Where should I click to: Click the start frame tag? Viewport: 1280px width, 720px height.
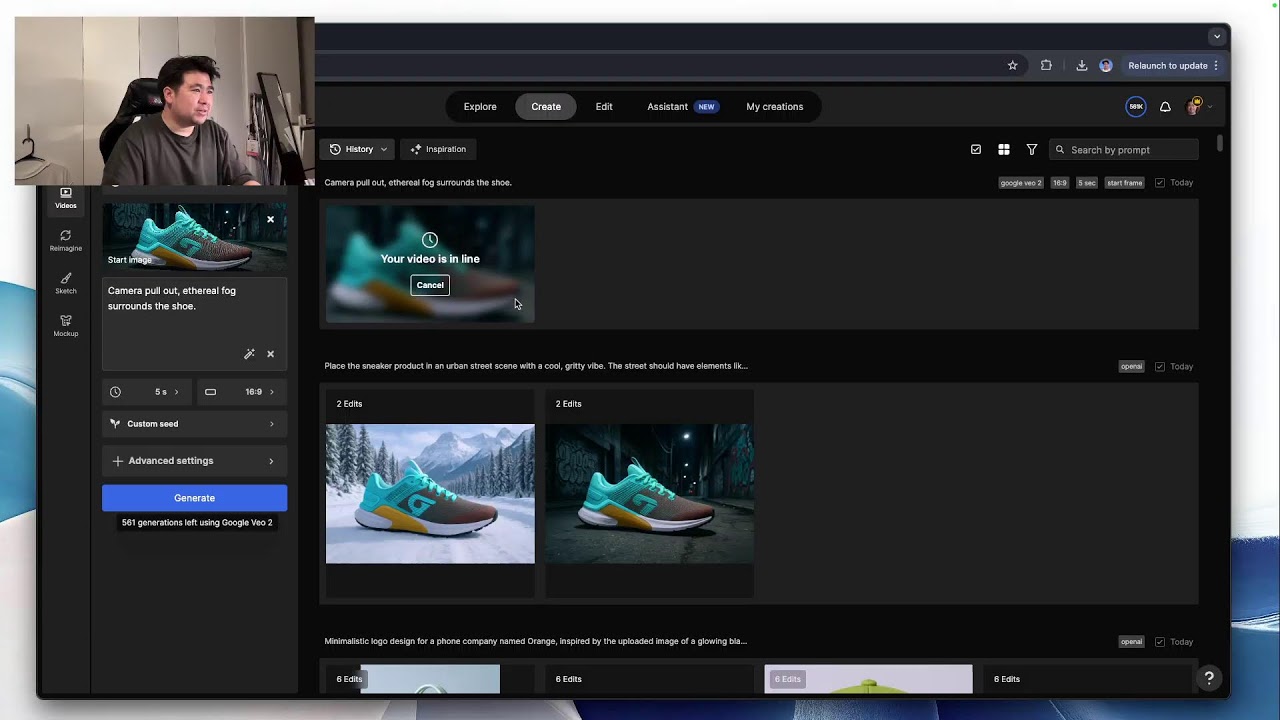click(x=1125, y=183)
